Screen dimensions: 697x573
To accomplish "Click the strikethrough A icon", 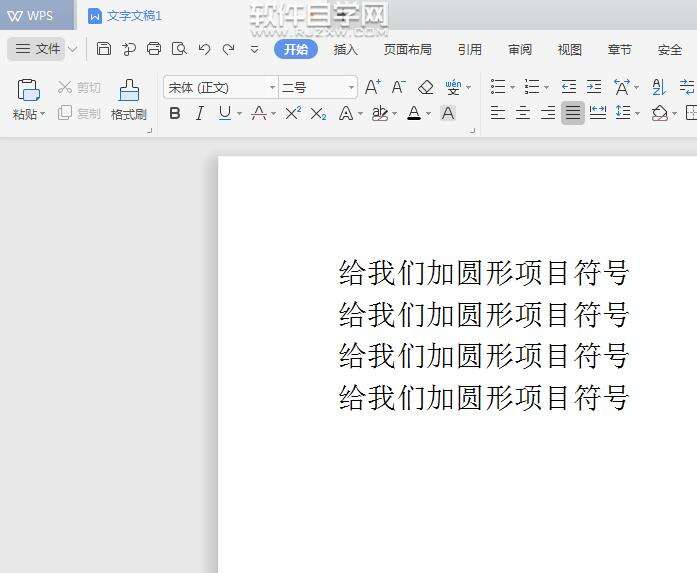I will coord(259,113).
